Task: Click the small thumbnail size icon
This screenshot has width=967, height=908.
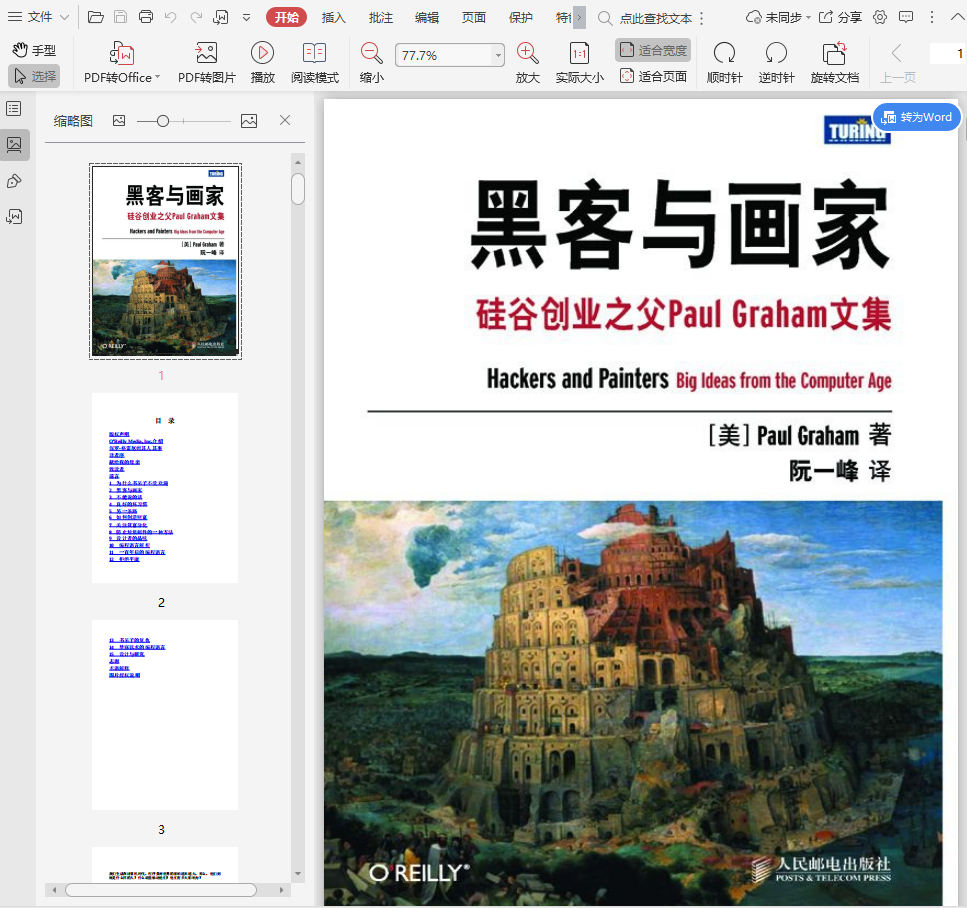Action: [119, 121]
